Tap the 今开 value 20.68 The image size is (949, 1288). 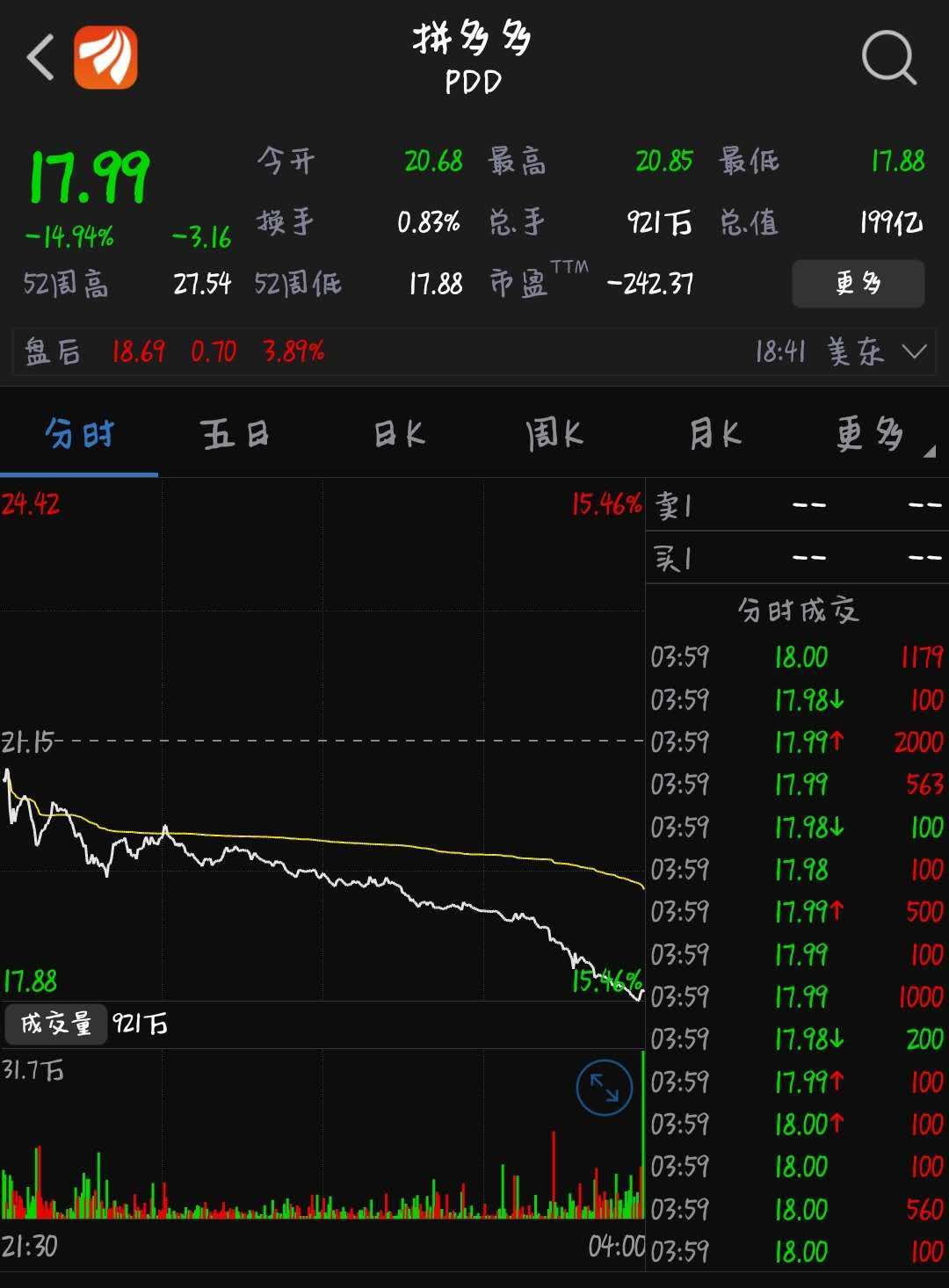coord(433,161)
